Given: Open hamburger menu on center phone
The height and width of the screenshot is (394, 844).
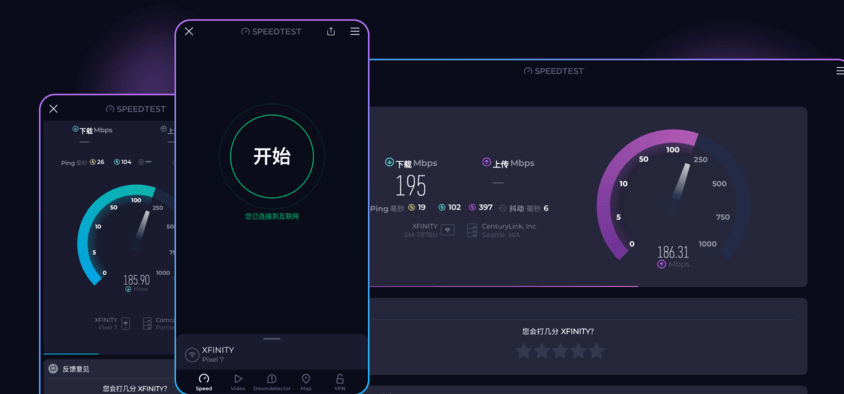Looking at the screenshot, I should tap(355, 31).
